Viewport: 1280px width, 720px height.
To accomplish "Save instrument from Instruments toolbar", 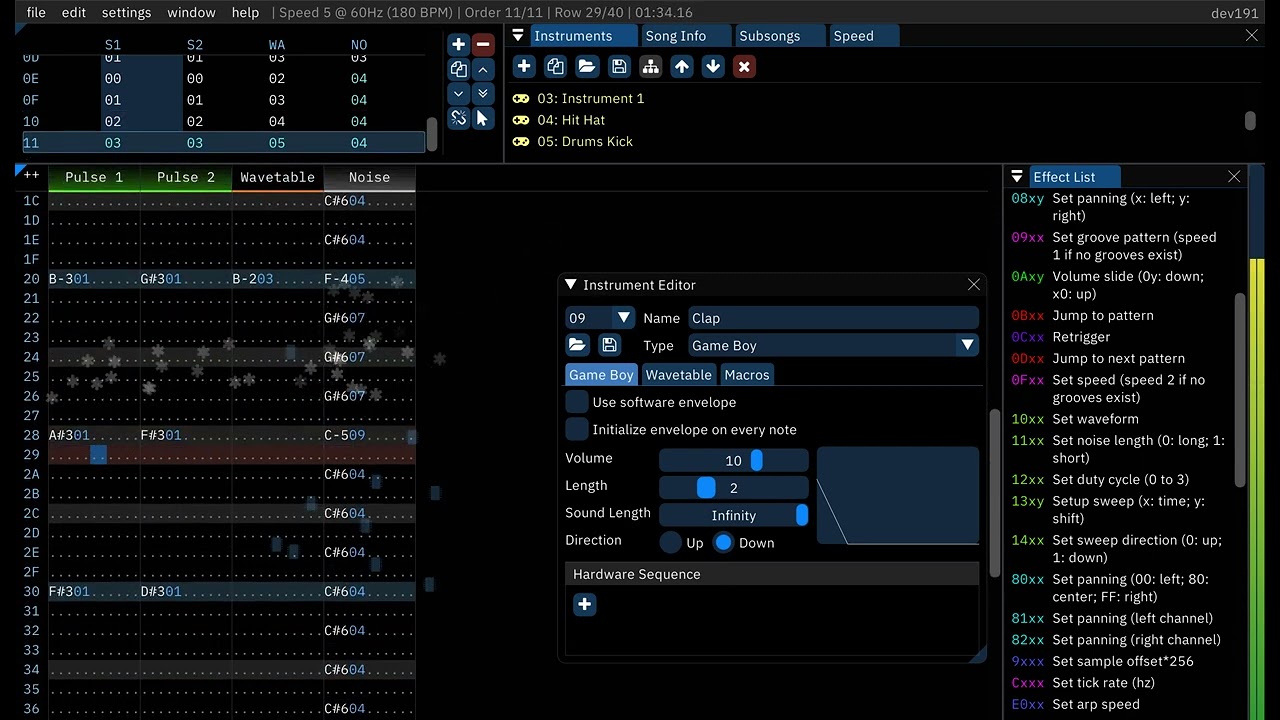I will 619,67.
